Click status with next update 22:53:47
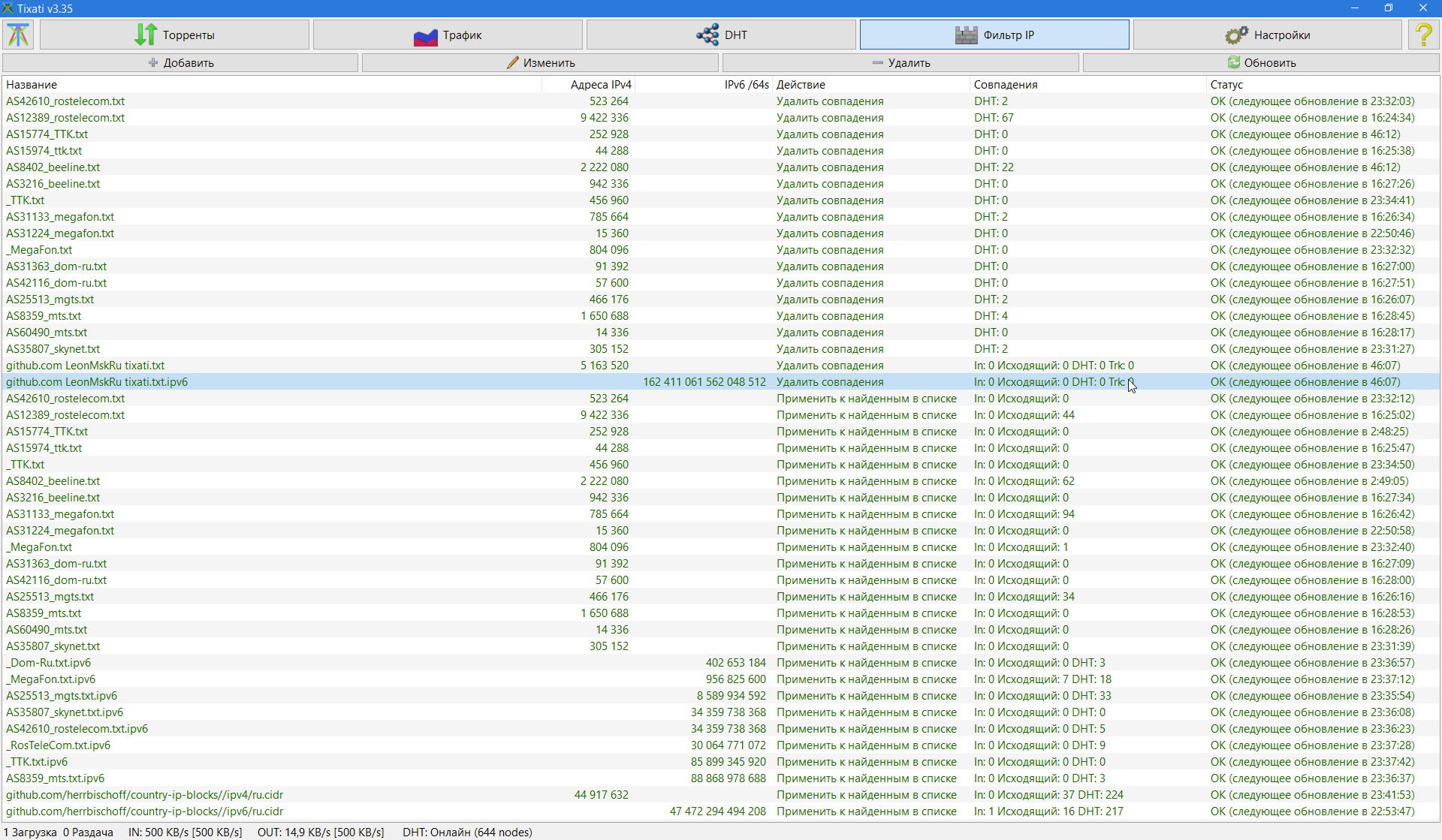This screenshot has height=840, width=1442. [x=1312, y=811]
